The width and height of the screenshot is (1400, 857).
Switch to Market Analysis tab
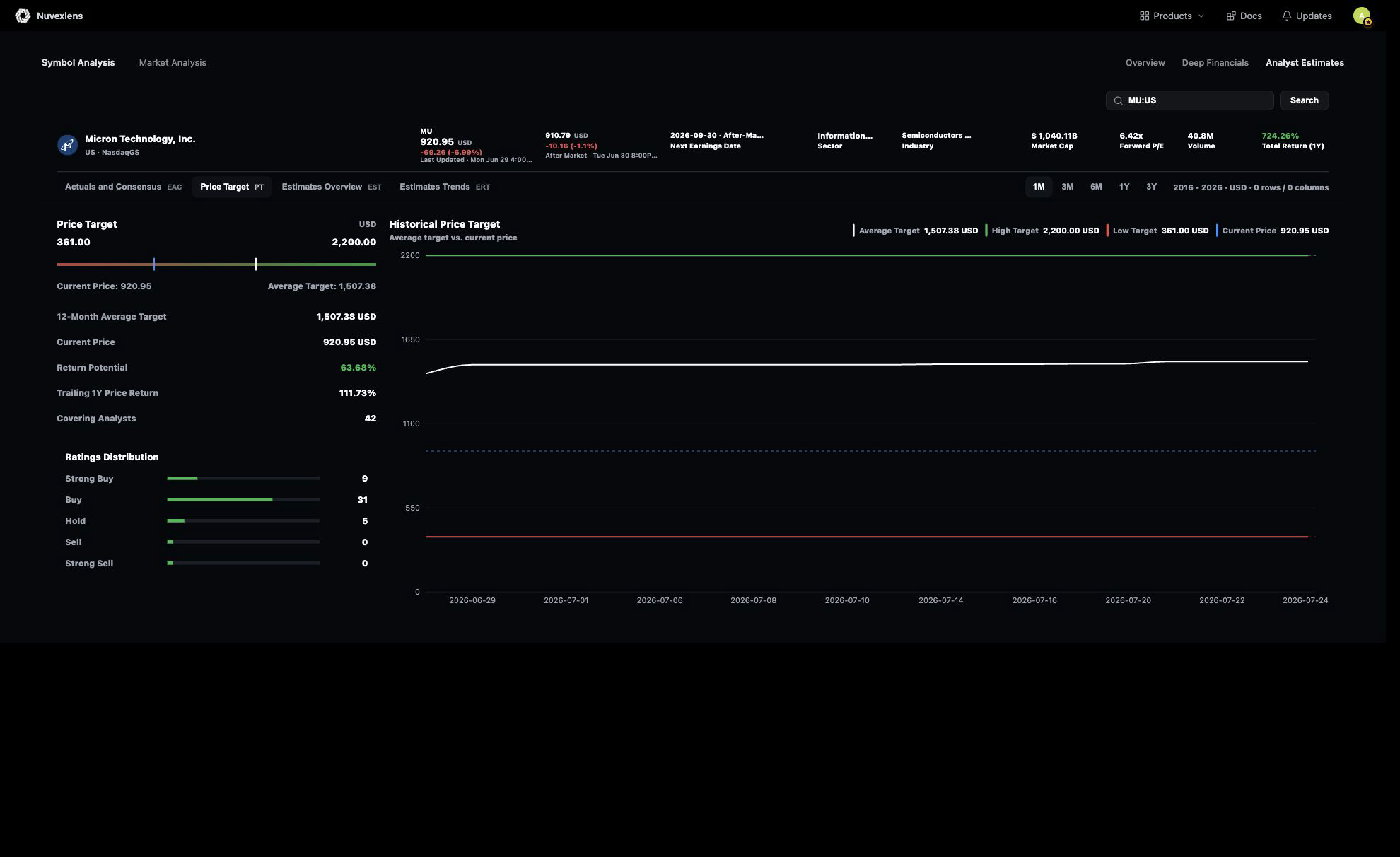click(x=173, y=63)
